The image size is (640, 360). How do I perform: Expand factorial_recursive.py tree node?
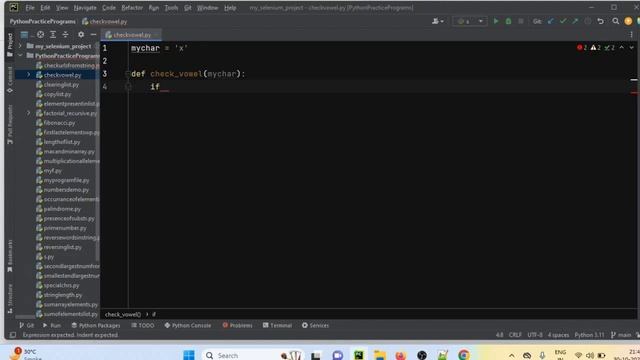click(x=29, y=113)
